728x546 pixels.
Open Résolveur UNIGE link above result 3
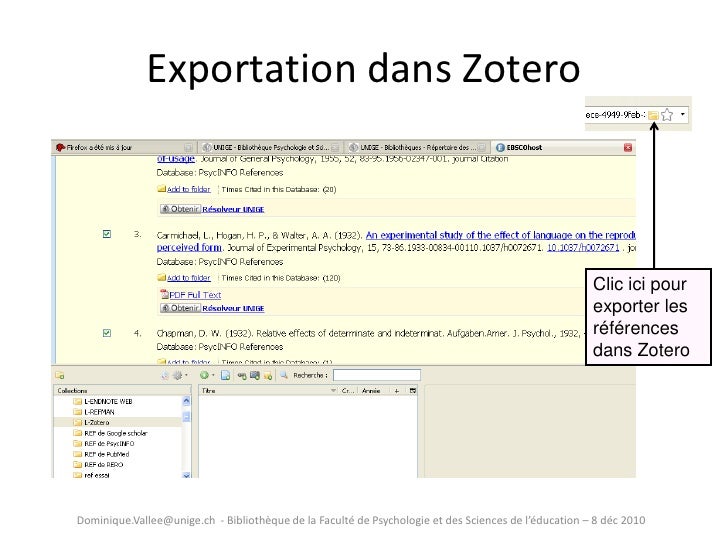coord(233,209)
